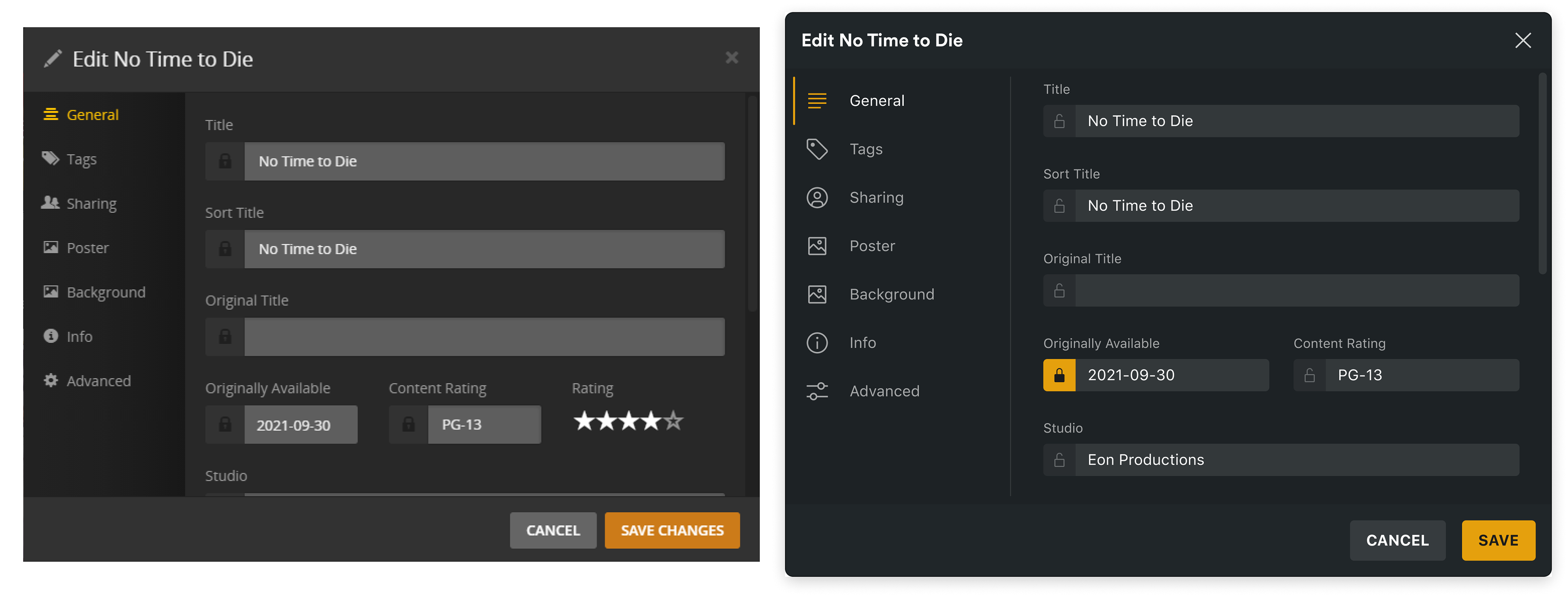This screenshot has height=597, width=1568.
Task: Select the Info circle icon in the right dialog
Action: (x=817, y=343)
